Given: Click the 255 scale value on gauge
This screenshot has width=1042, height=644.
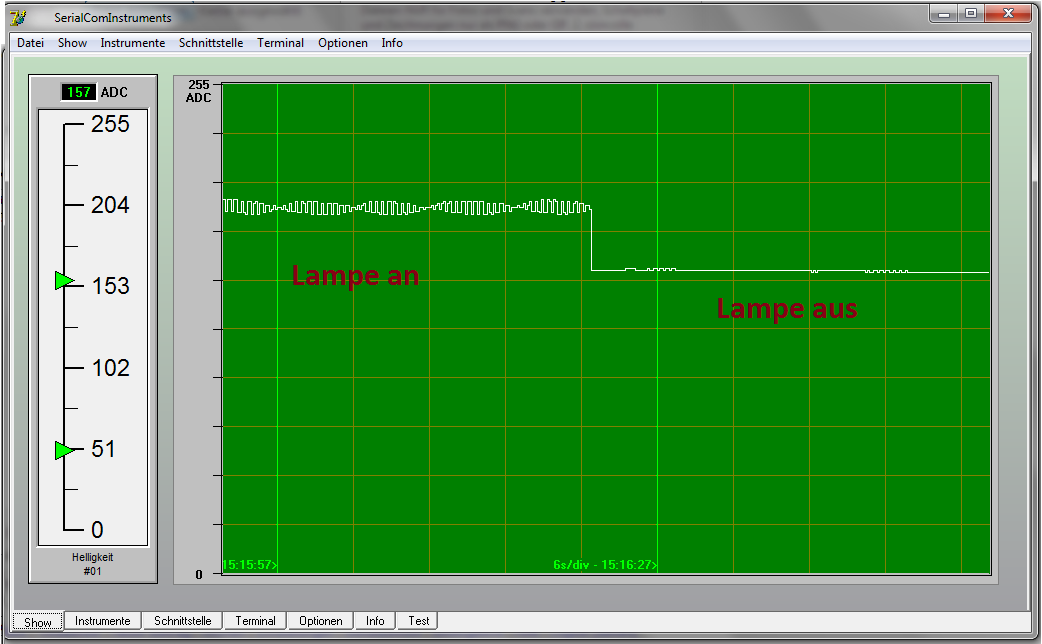Looking at the screenshot, I should coord(110,124).
